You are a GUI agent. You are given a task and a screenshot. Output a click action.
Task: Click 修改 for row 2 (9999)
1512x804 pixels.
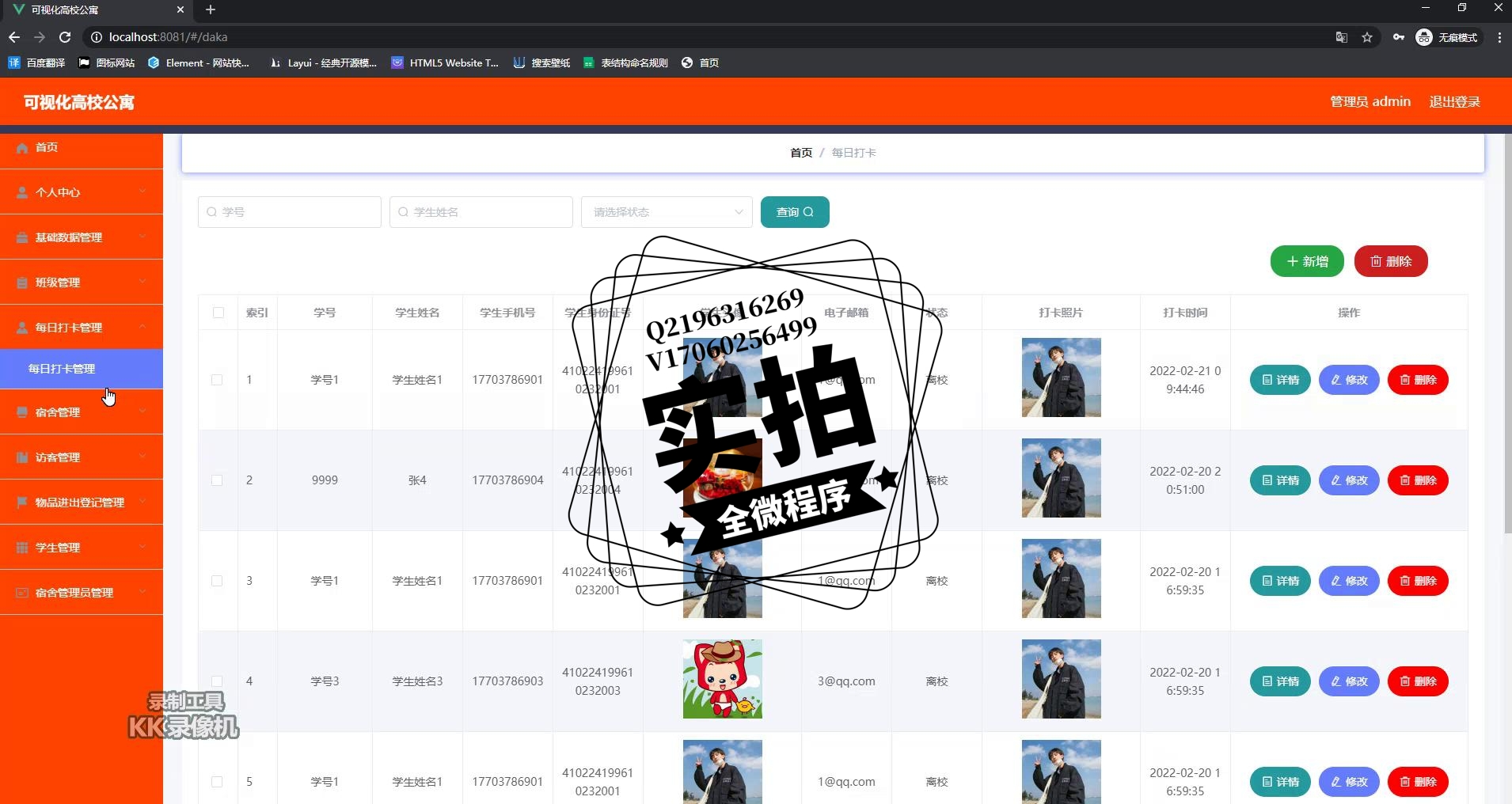[x=1349, y=480]
